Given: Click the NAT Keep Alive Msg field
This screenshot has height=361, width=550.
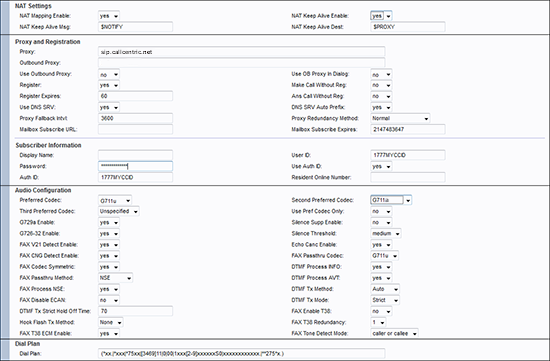Looking at the screenshot, I should pyautogui.click(x=135, y=27).
